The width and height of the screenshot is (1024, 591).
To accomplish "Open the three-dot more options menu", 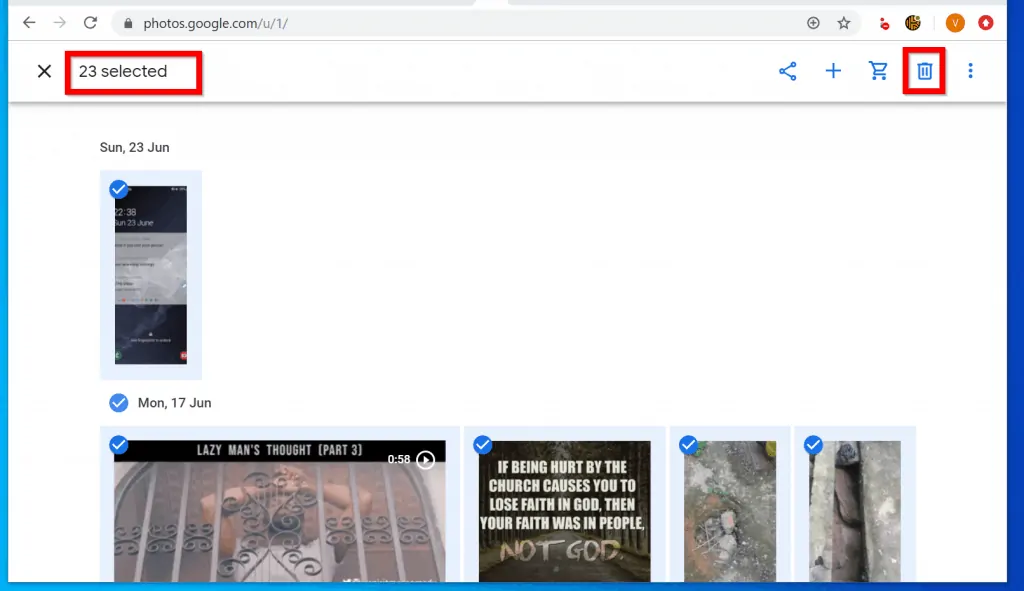I will 970,71.
